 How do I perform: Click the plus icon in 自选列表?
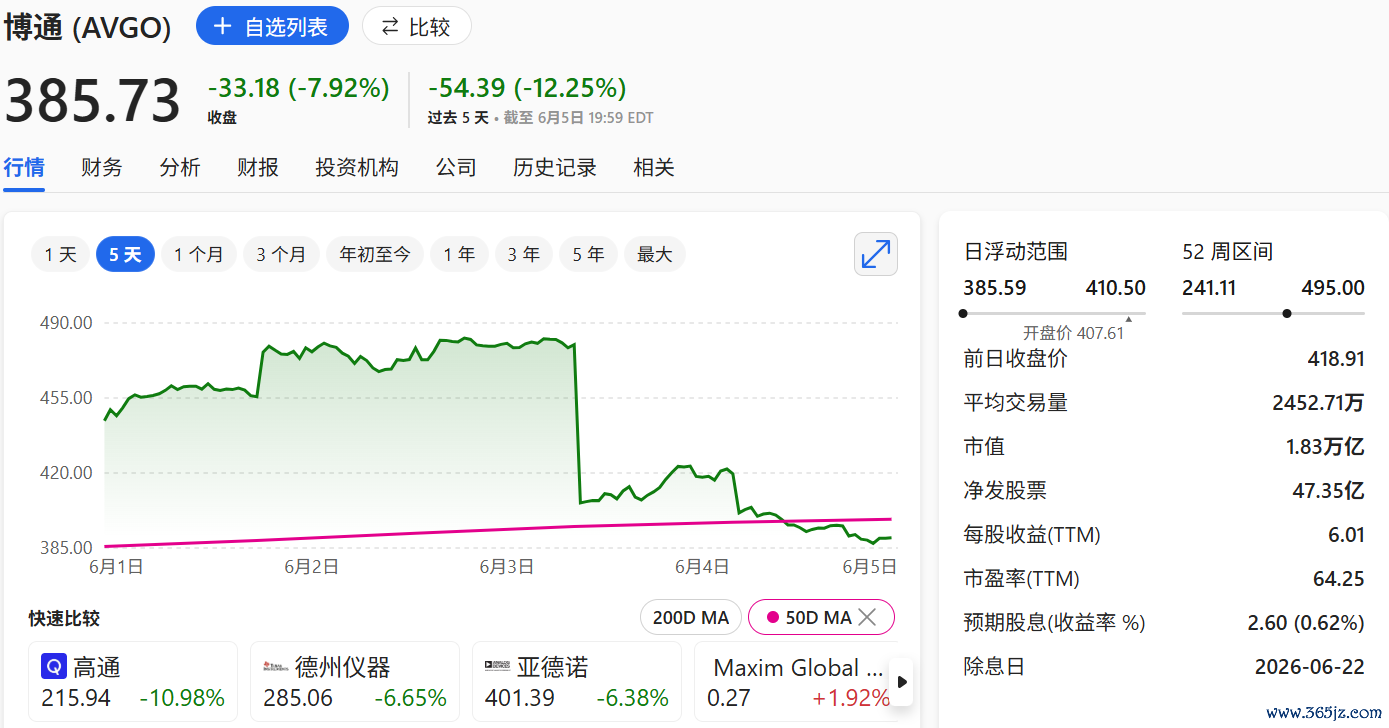[222, 26]
